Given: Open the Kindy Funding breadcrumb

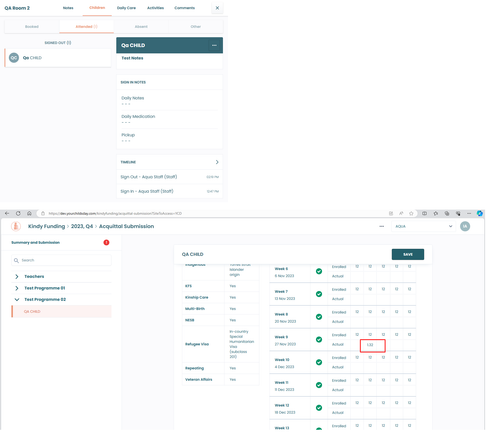Looking at the screenshot, I should coord(46,226).
